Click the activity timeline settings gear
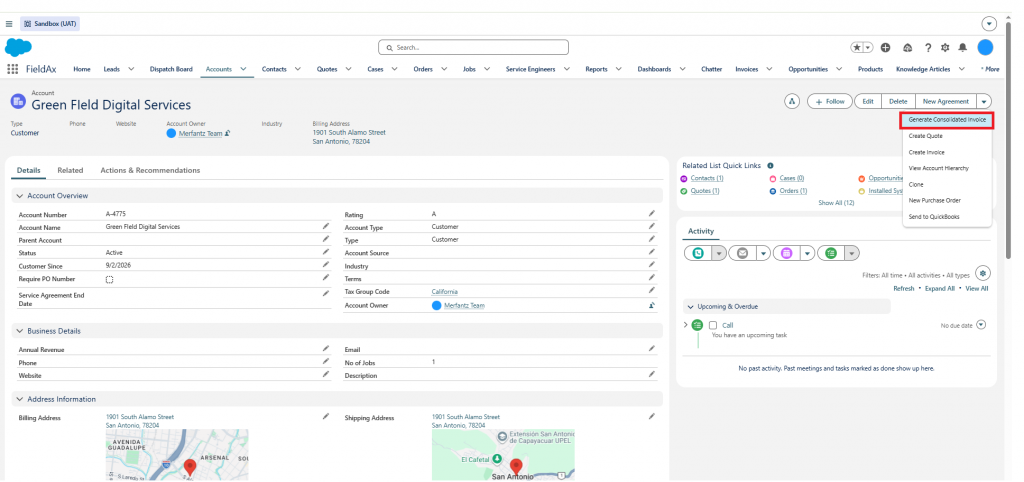1024x482 pixels. click(982, 273)
